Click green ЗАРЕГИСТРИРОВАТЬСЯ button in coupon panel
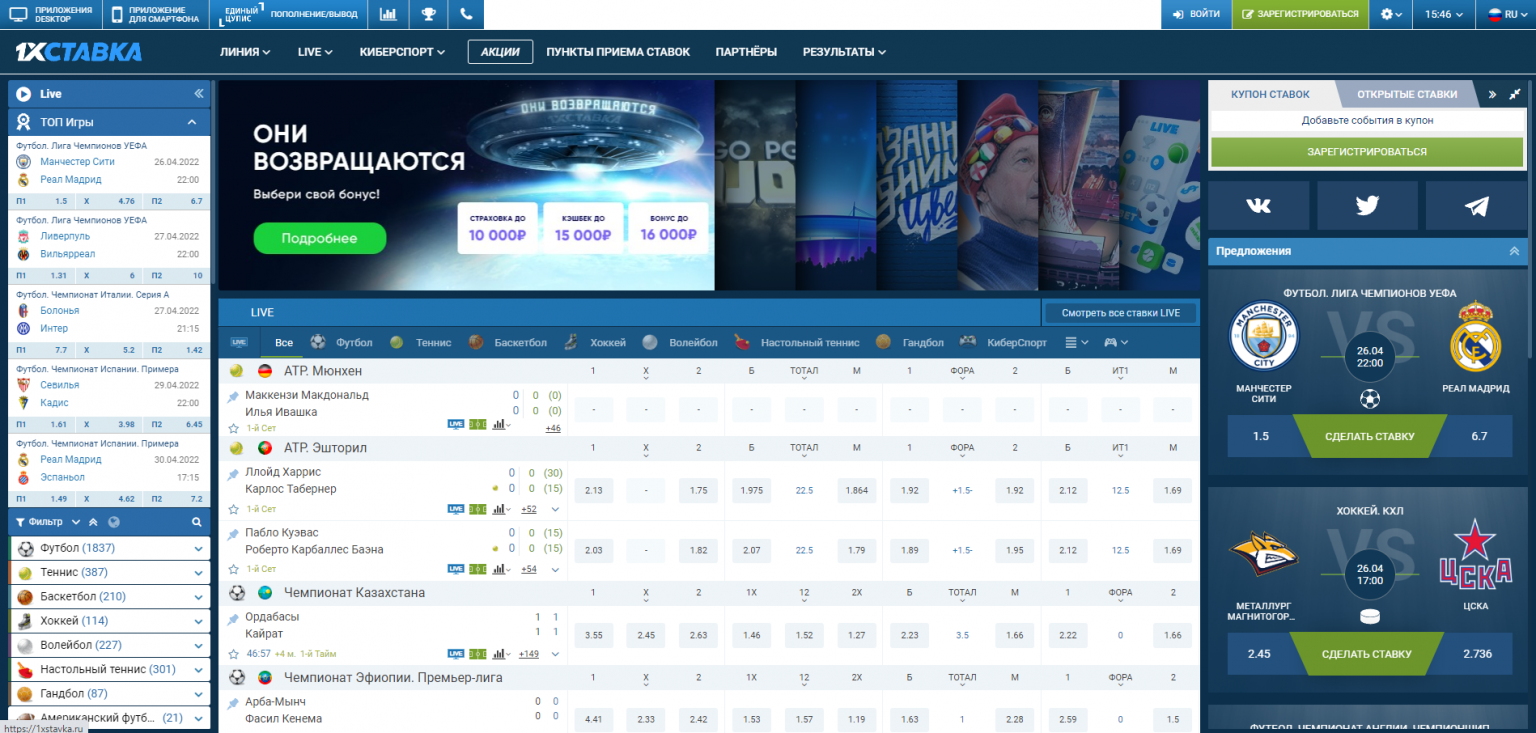This screenshot has height=733, width=1536. [x=1366, y=152]
